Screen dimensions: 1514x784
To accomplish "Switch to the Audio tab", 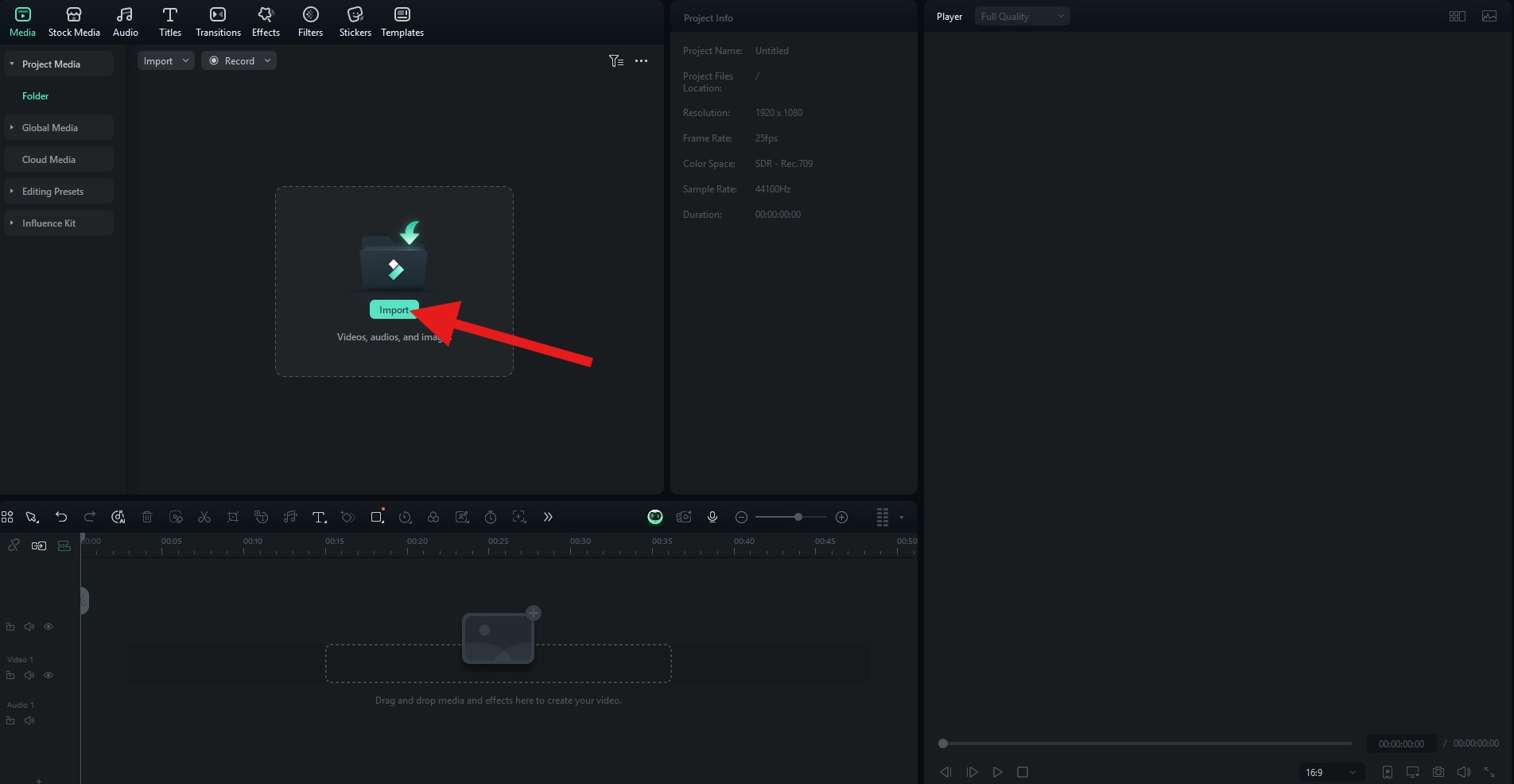I will click(125, 21).
